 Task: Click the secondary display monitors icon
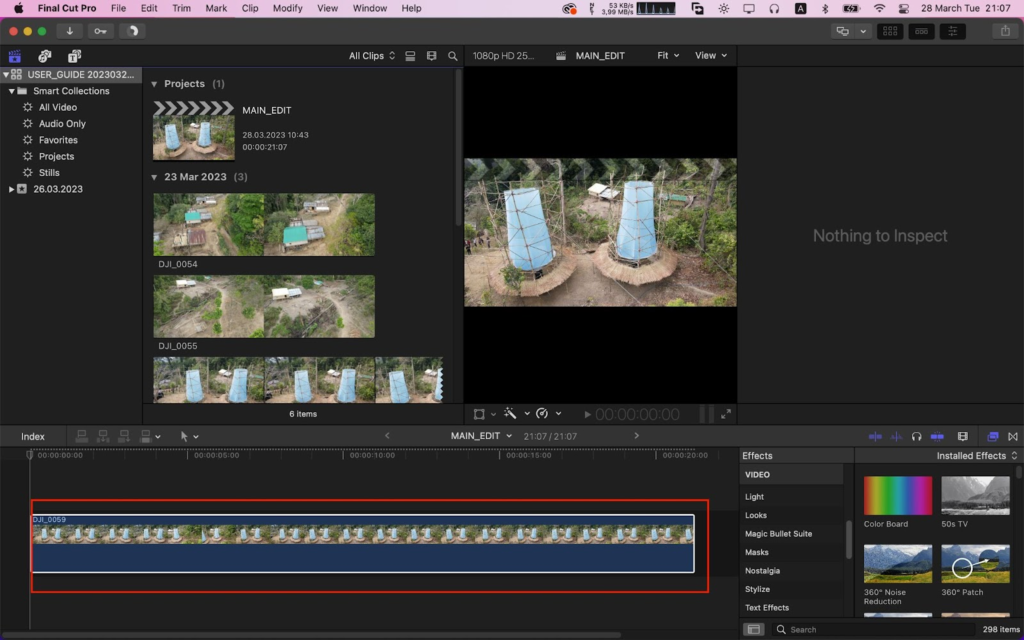click(843, 31)
